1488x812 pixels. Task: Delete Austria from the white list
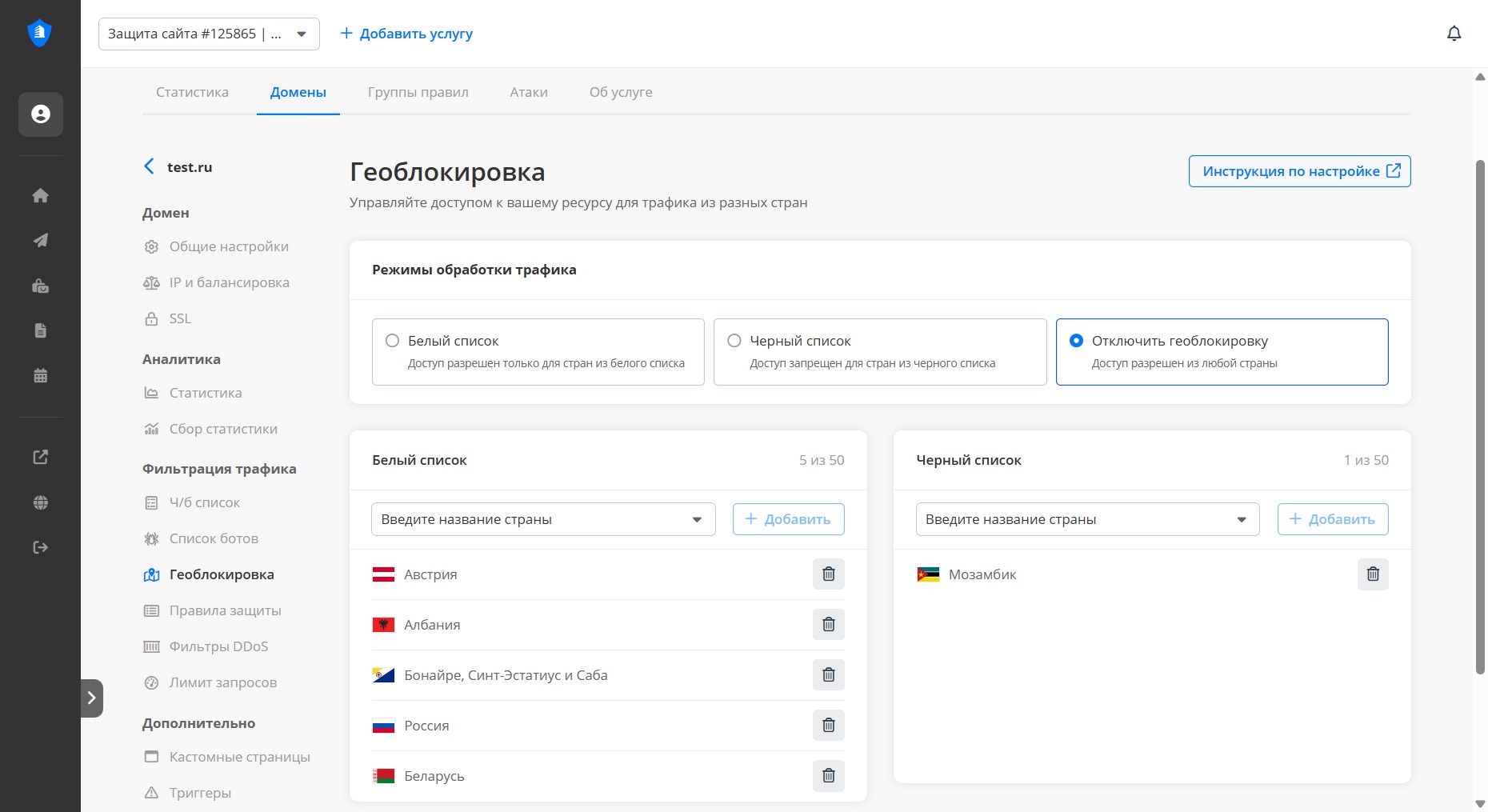point(828,574)
